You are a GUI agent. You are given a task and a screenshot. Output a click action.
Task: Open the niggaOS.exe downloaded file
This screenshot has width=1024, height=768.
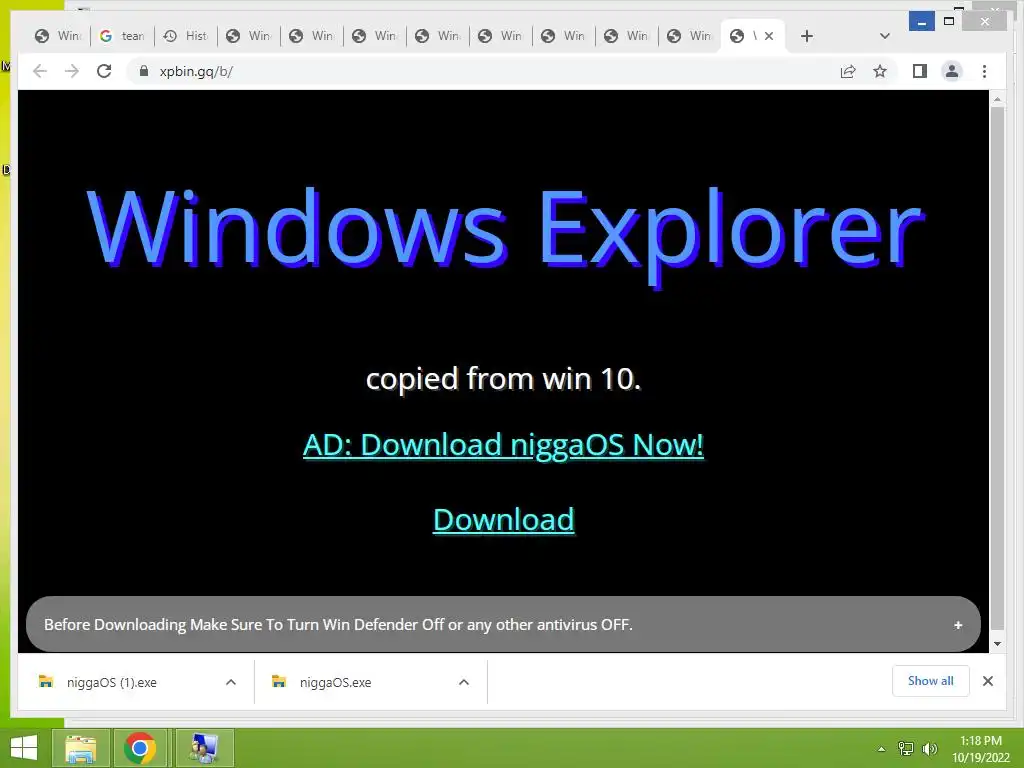335,682
